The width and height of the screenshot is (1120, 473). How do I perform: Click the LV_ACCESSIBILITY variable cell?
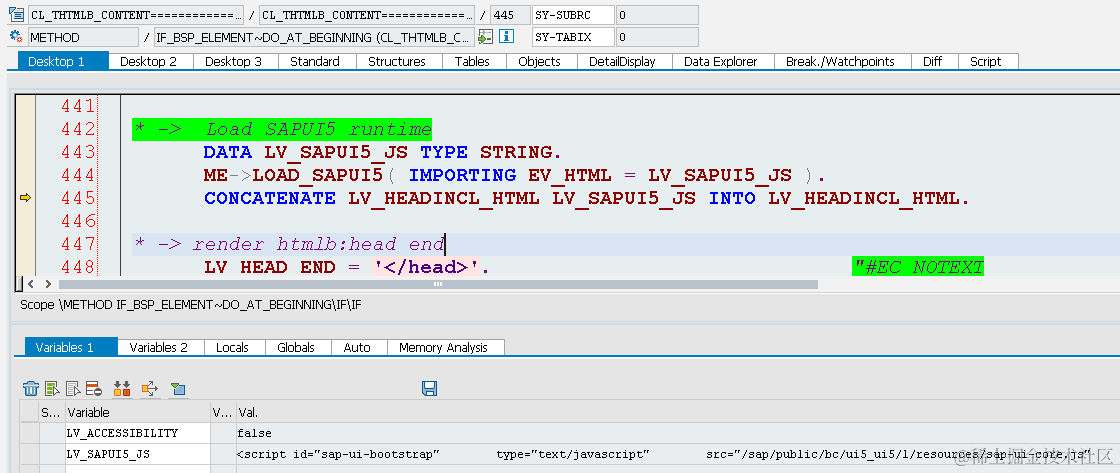pos(138,433)
